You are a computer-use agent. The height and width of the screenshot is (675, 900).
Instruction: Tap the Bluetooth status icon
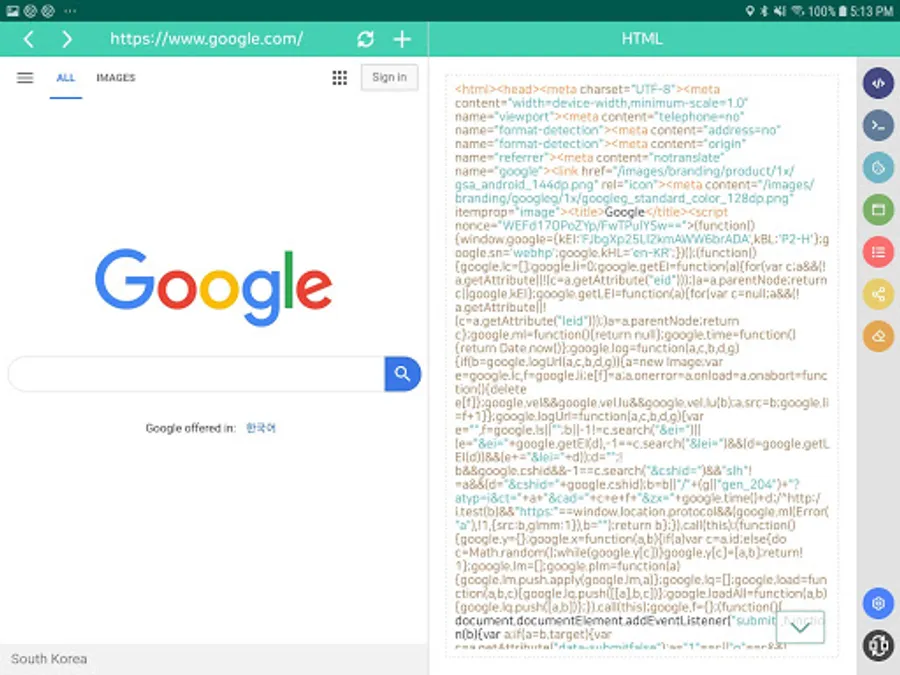[x=764, y=11]
